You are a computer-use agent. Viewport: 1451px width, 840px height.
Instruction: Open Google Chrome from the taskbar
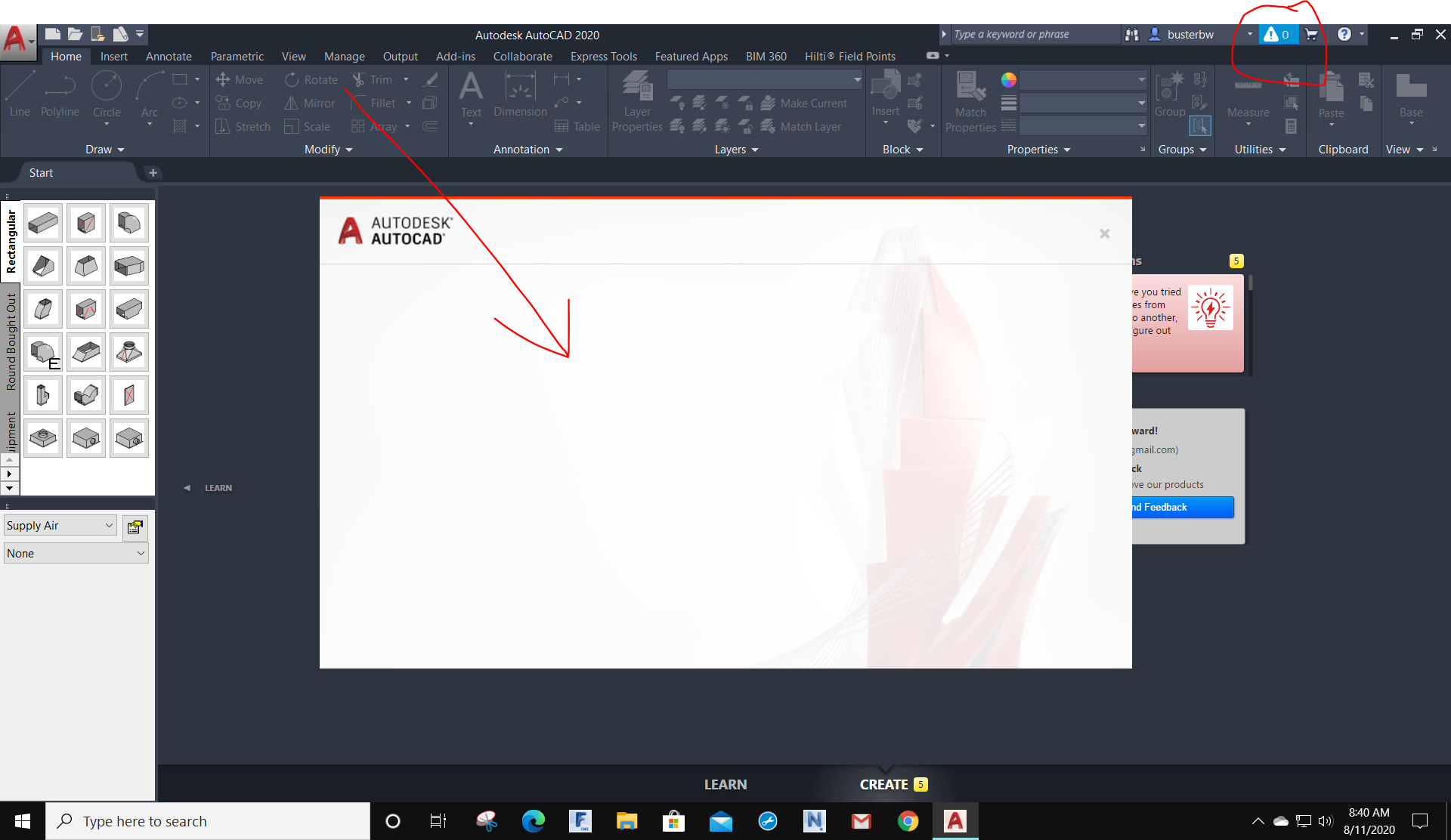[x=908, y=821]
